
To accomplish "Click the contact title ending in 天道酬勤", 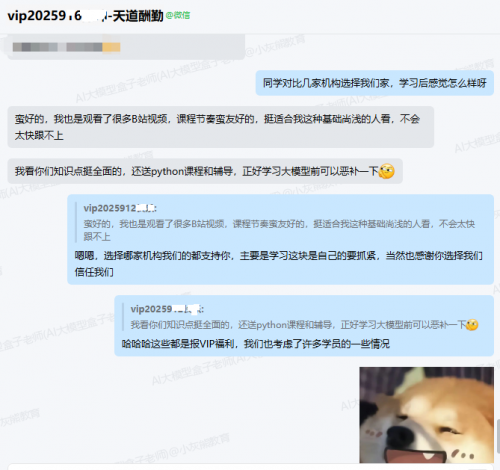I will [x=85, y=16].
